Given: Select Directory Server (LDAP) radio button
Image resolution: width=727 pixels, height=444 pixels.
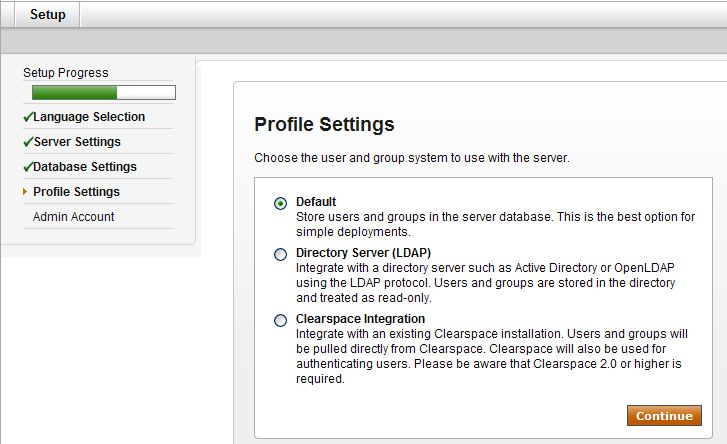Looking at the screenshot, I should 280,254.
